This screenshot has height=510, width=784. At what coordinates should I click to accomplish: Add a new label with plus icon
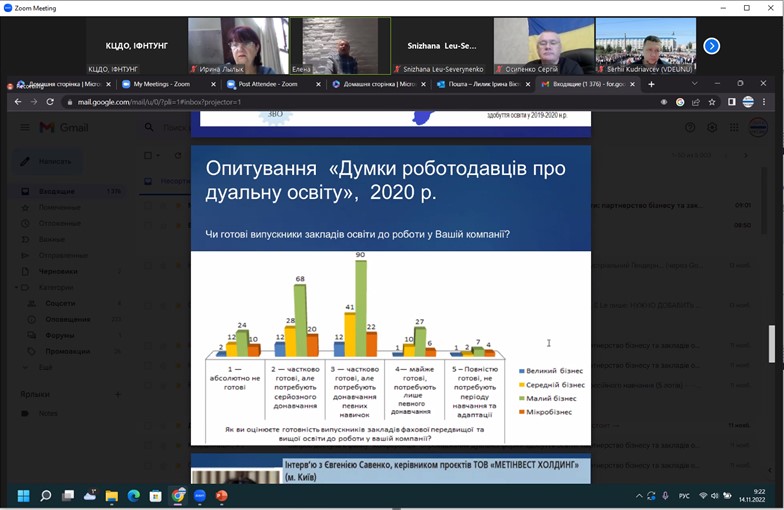point(118,394)
